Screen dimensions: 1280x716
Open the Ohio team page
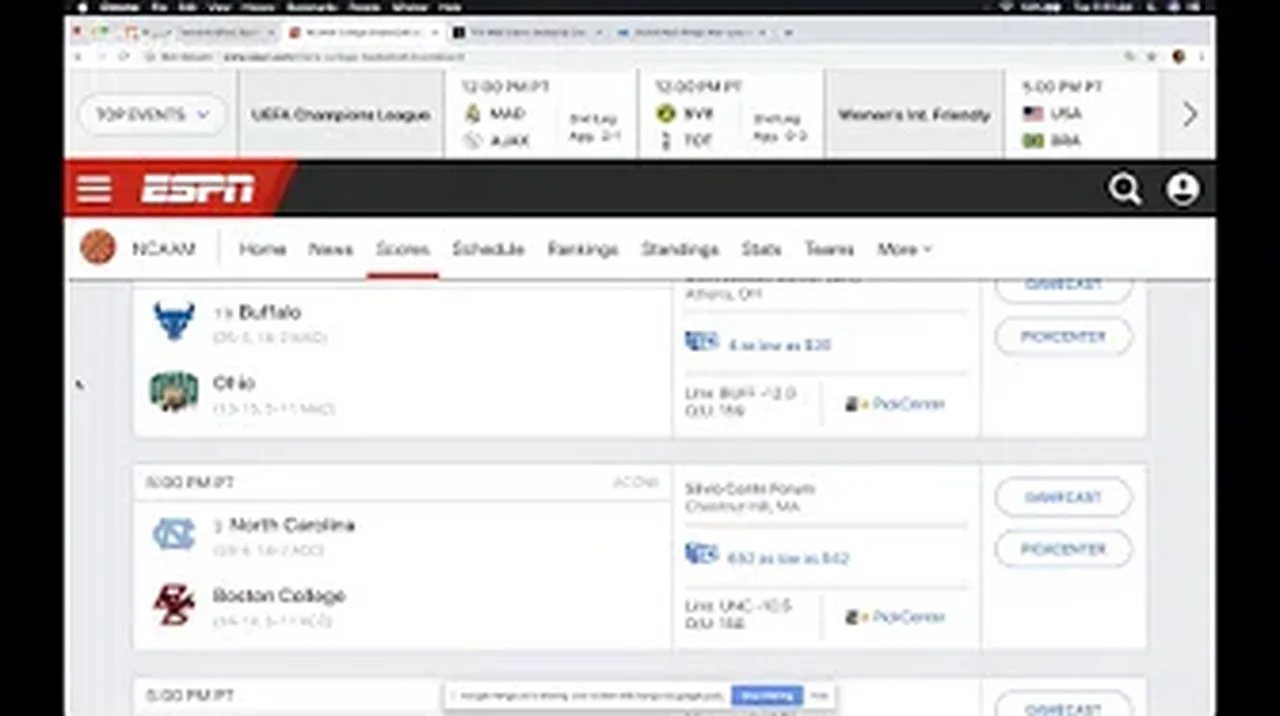pos(234,383)
